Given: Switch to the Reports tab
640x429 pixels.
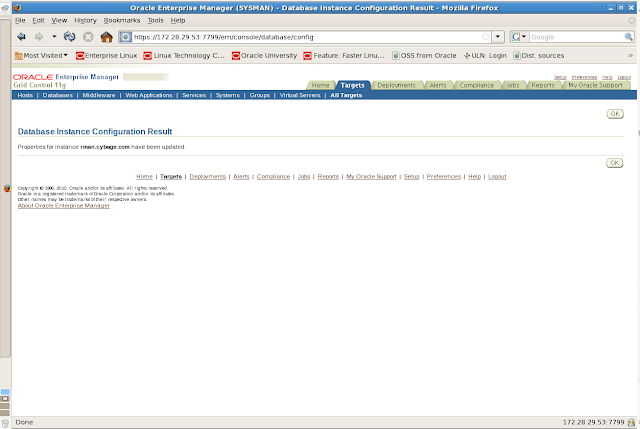Looking at the screenshot, I should click(x=543, y=85).
